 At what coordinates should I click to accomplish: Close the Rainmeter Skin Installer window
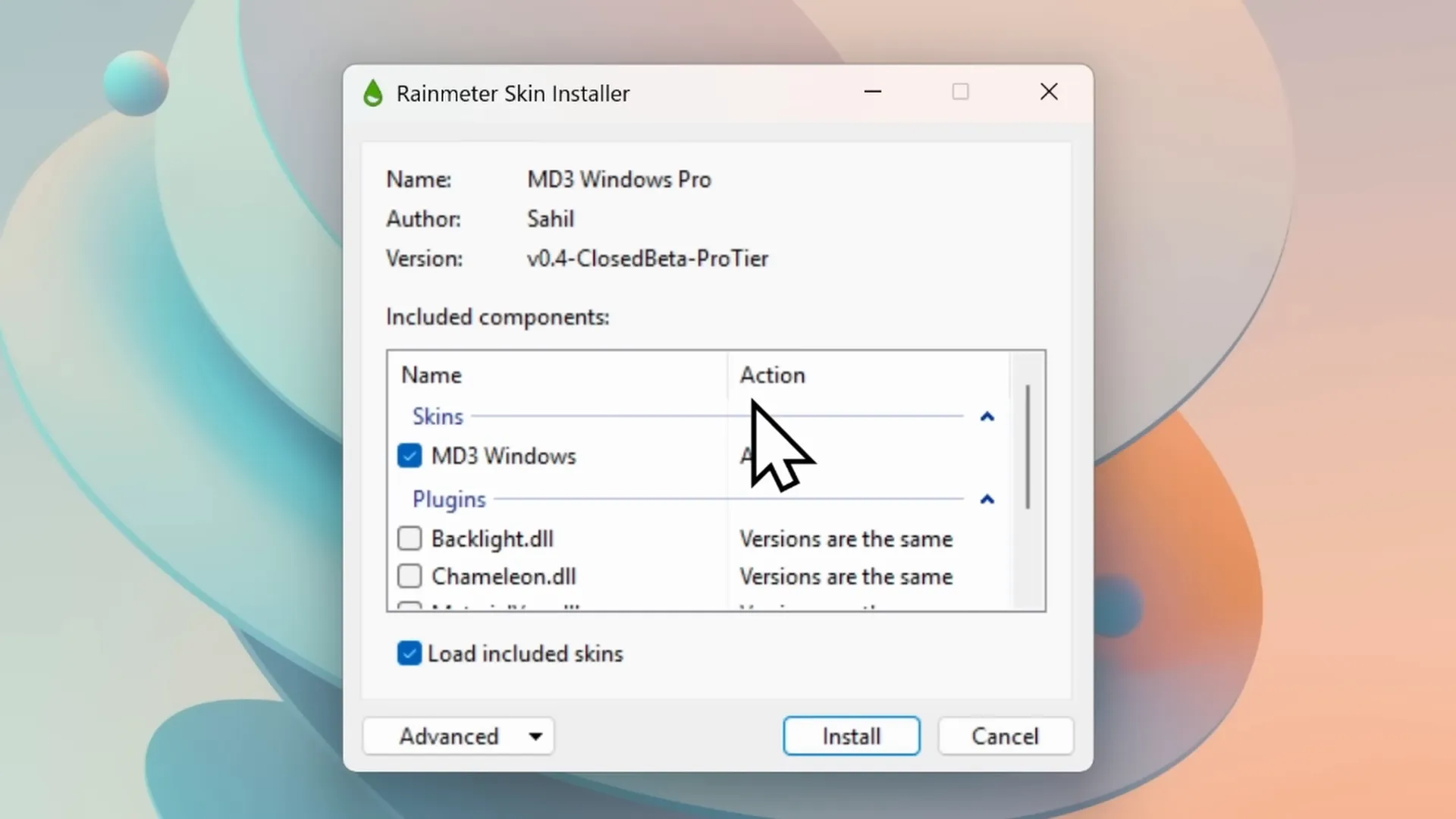point(1049,92)
